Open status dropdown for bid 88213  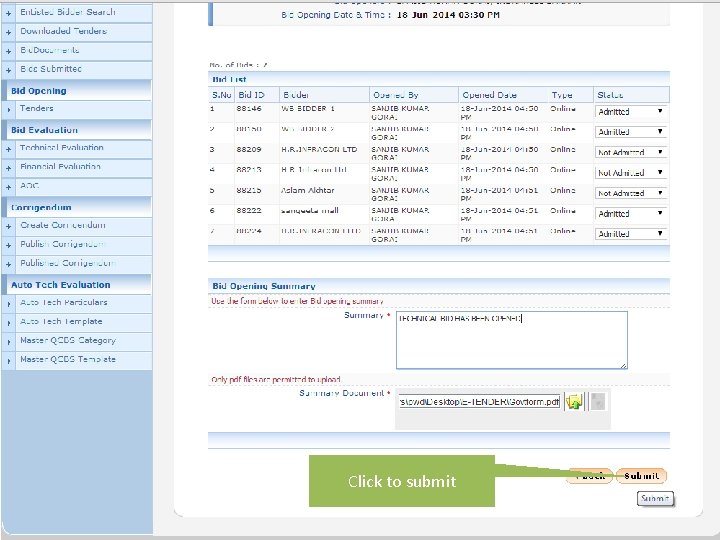pos(630,173)
